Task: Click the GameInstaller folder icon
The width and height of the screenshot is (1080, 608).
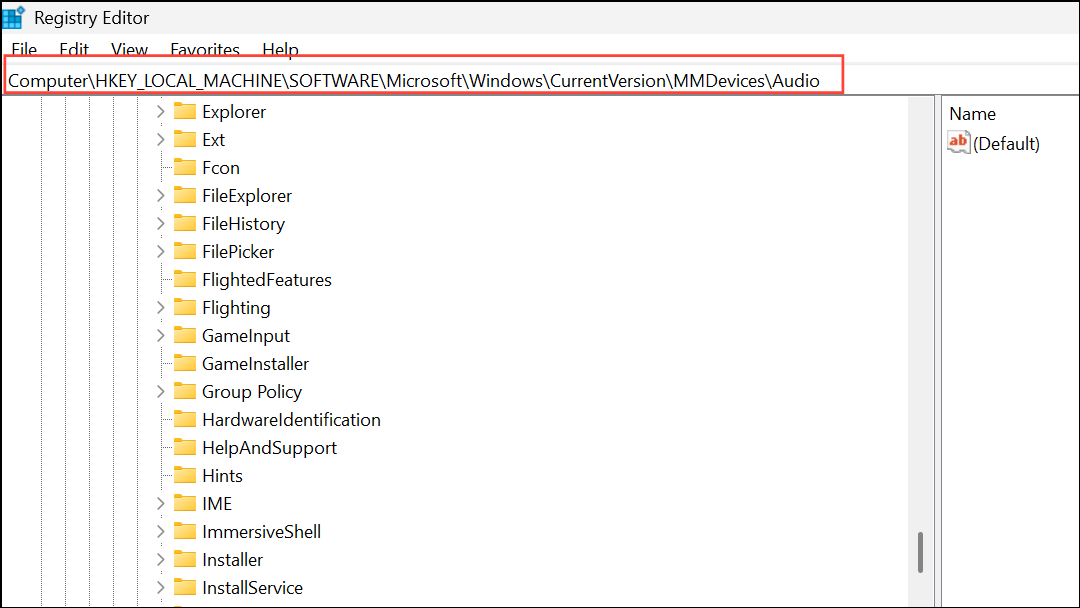Action: tap(185, 363)
